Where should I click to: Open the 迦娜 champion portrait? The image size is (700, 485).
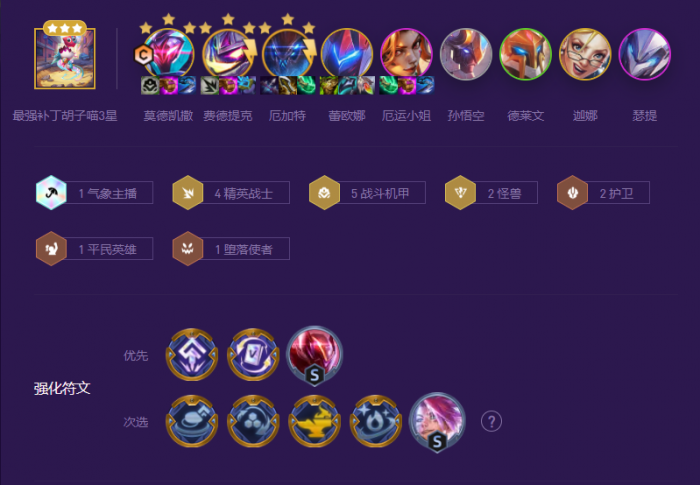[585, 54]
